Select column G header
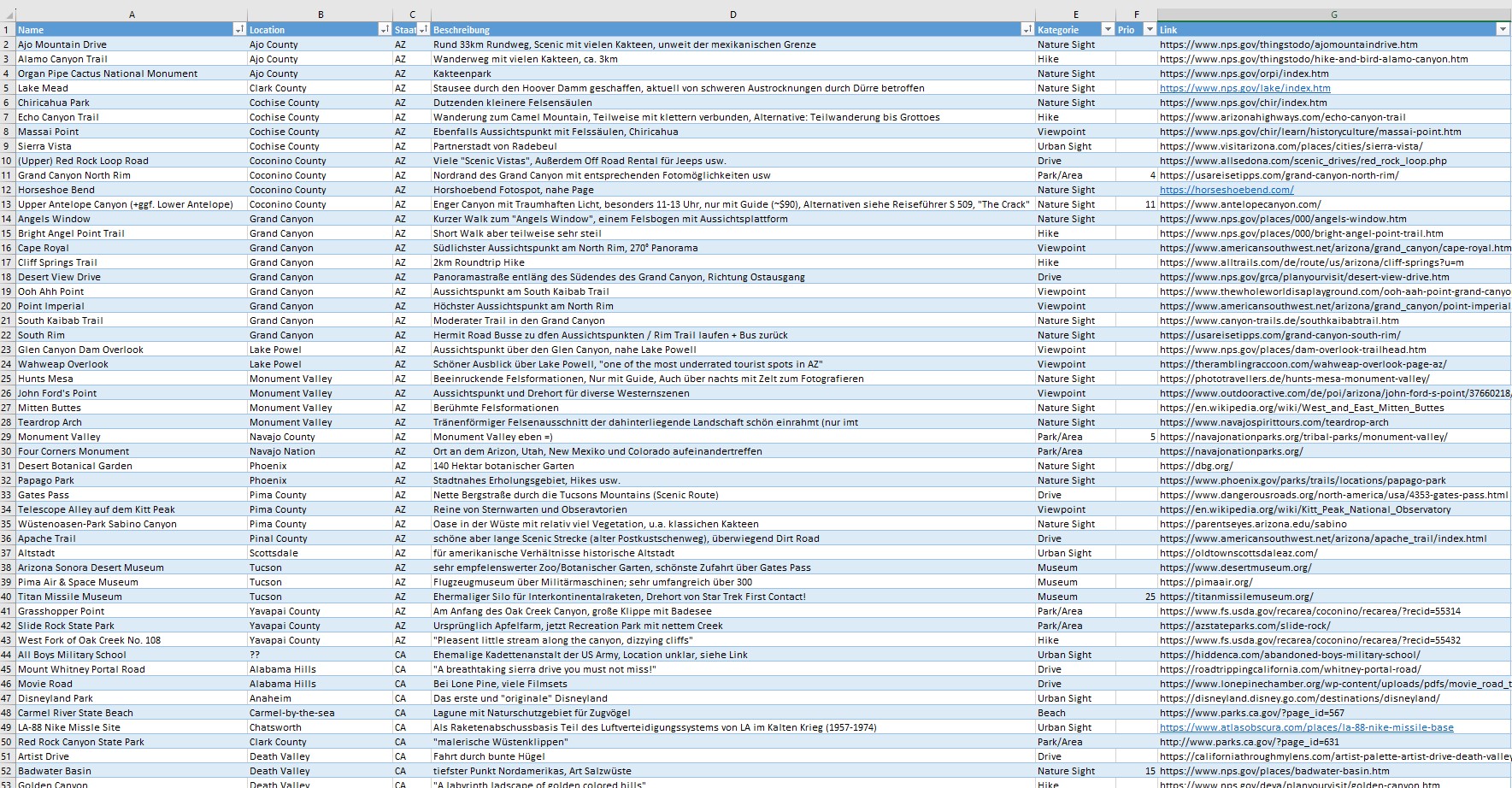 point(1333,15)
